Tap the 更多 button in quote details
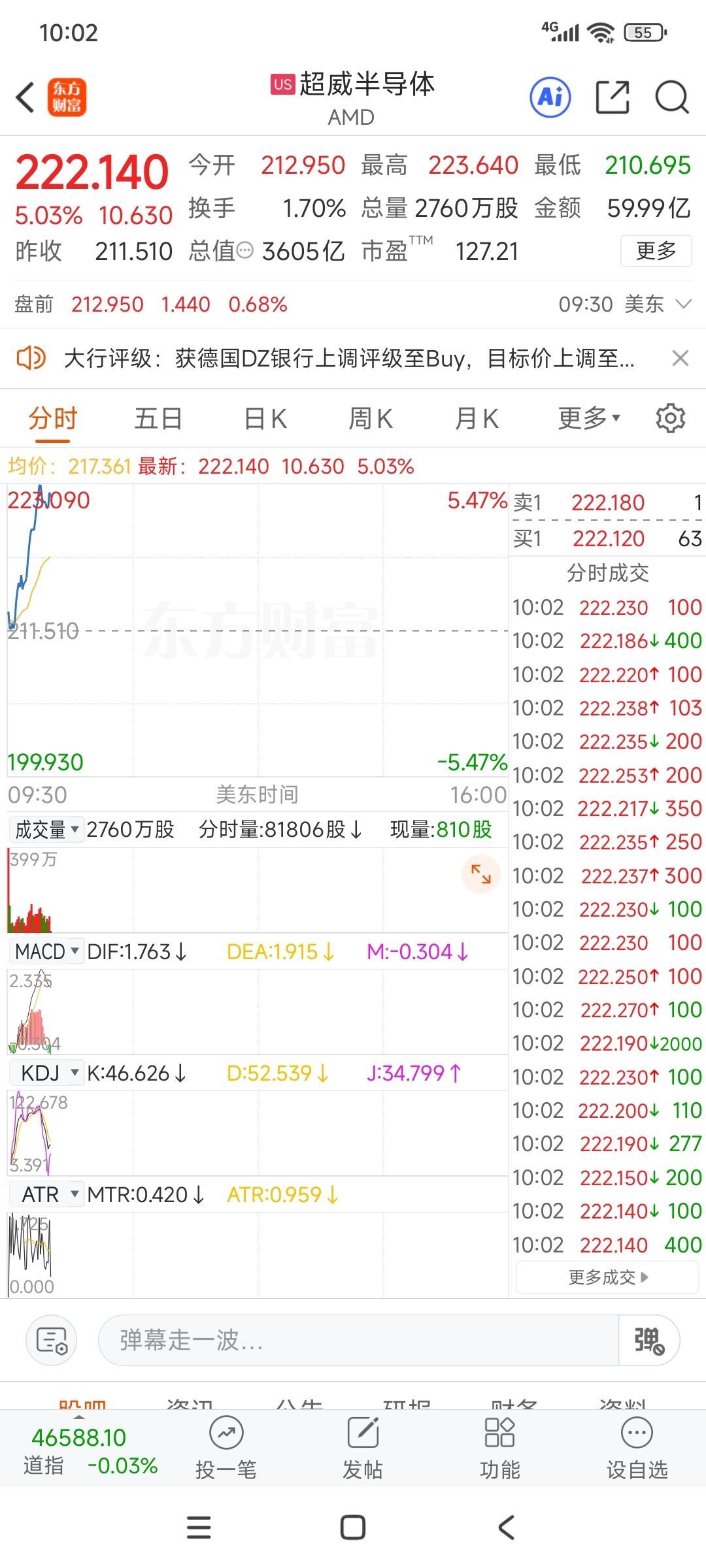The width and height of the screenshot is (706, 1568). click(656, 251)
